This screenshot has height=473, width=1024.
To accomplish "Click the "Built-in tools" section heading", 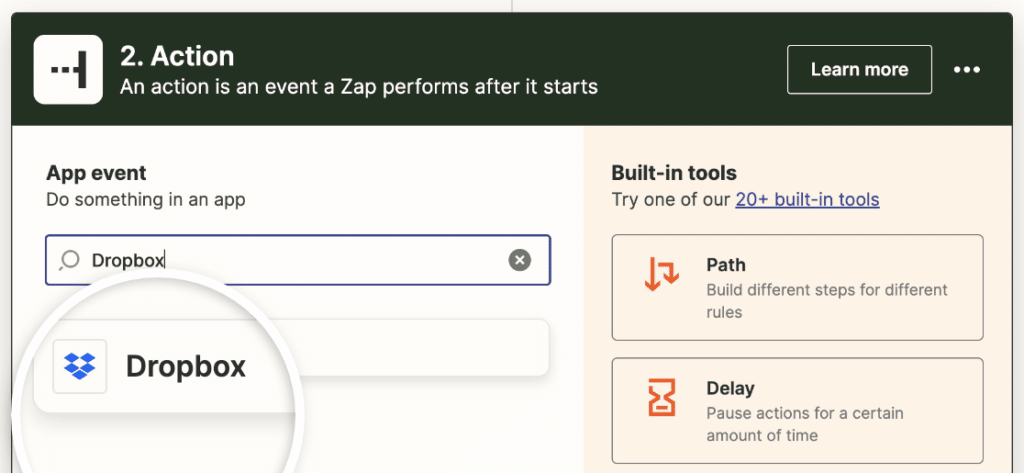I will [x=674, y=173].
